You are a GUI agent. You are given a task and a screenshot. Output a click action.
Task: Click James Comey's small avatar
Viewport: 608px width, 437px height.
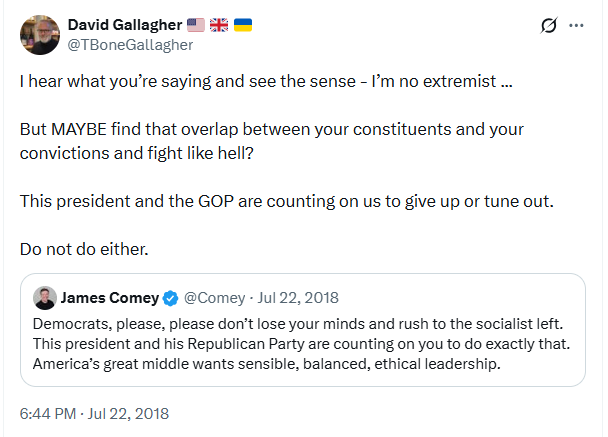pyautogui.click(x=44, y=298)
